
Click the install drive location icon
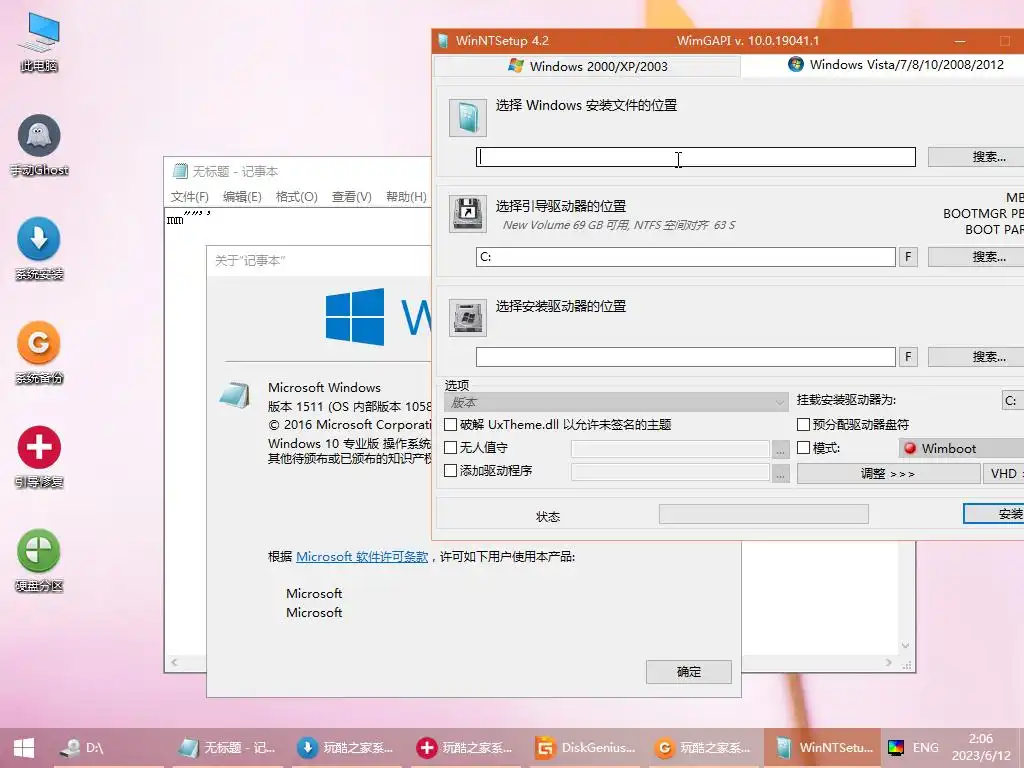point(468,317)
